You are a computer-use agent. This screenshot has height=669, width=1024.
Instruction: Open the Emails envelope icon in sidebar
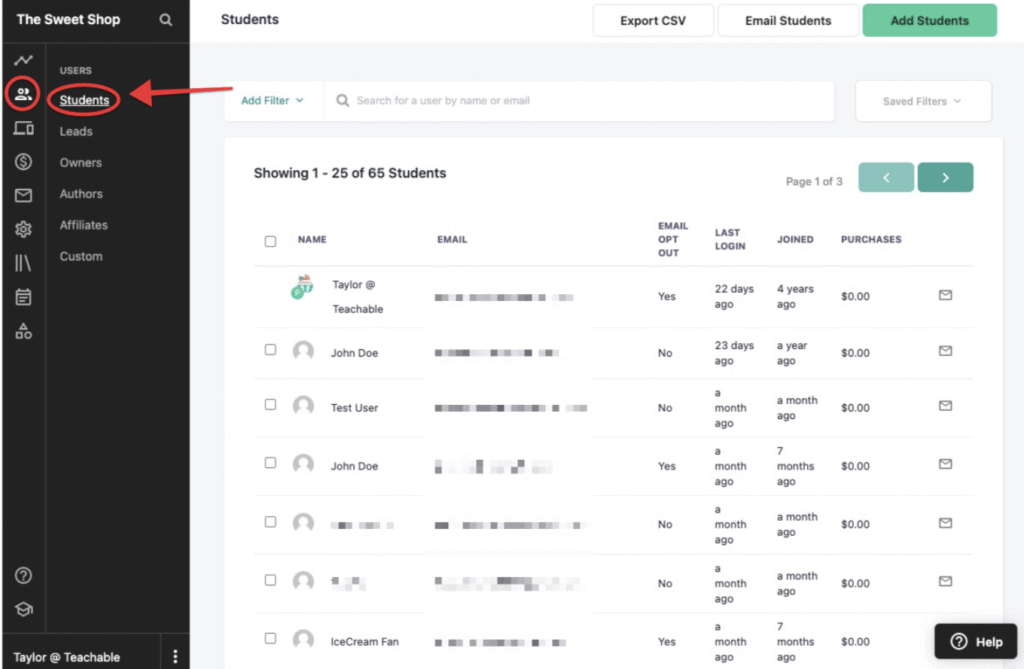click(x=24, y=195)
